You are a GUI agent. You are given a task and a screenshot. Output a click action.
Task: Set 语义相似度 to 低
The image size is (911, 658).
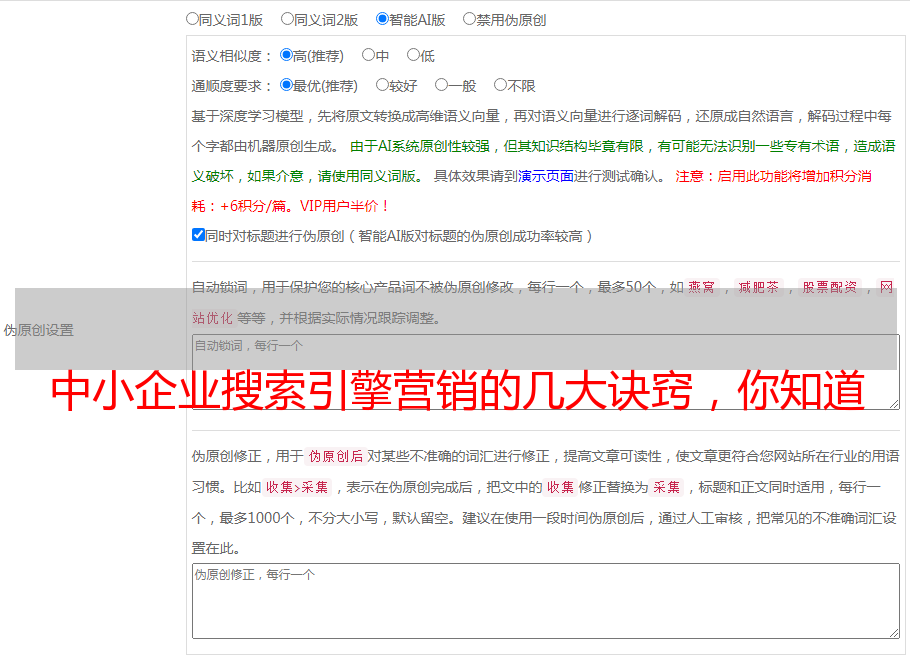pyautogui.click(x=413, y=55)
